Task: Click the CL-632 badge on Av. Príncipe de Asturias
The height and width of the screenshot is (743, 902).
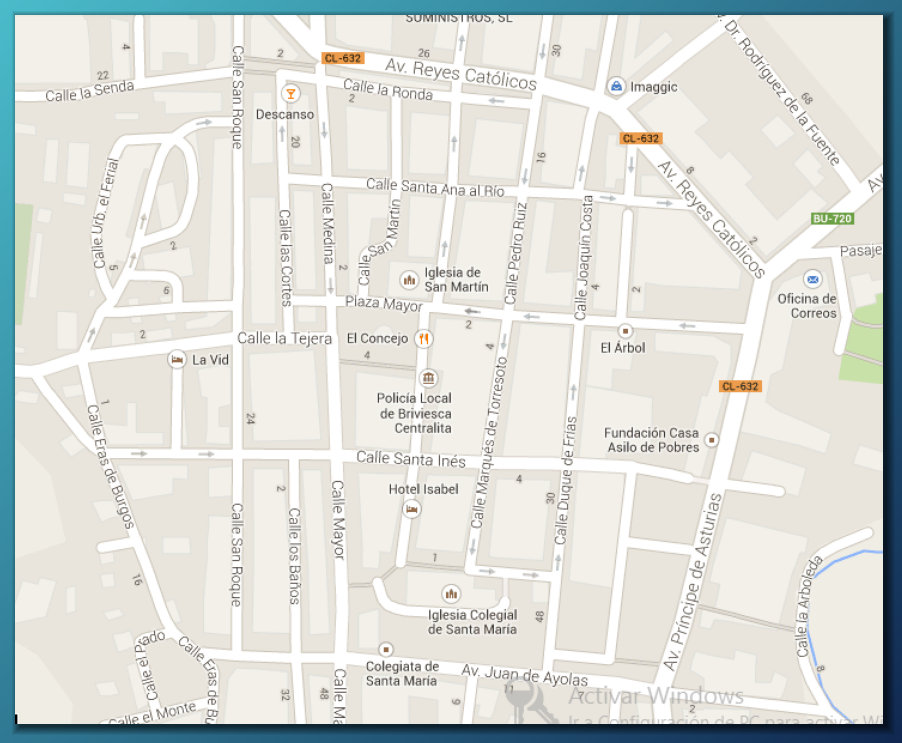Action: (740, 386)
